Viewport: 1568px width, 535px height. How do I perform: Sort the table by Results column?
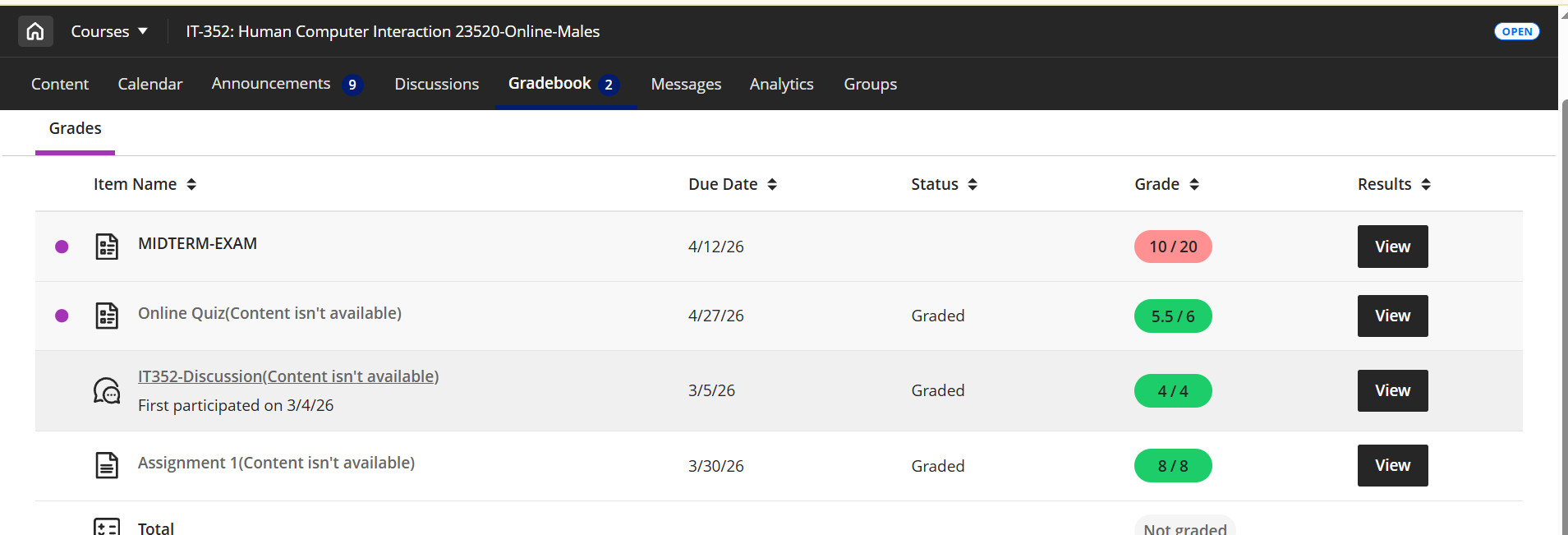click(1394, 184)
